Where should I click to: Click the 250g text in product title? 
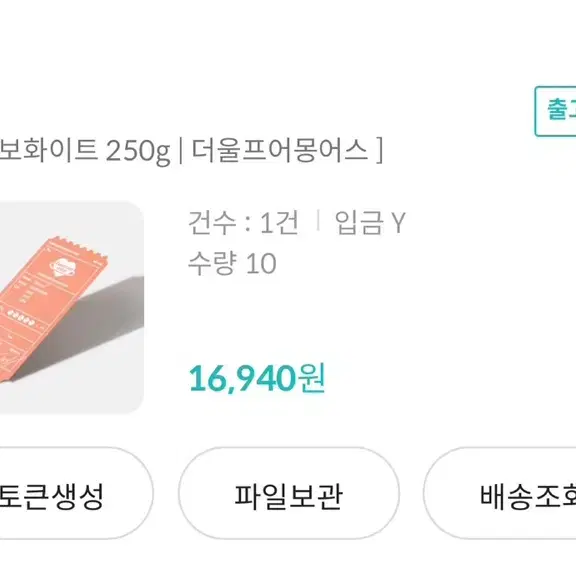point(138,151)
